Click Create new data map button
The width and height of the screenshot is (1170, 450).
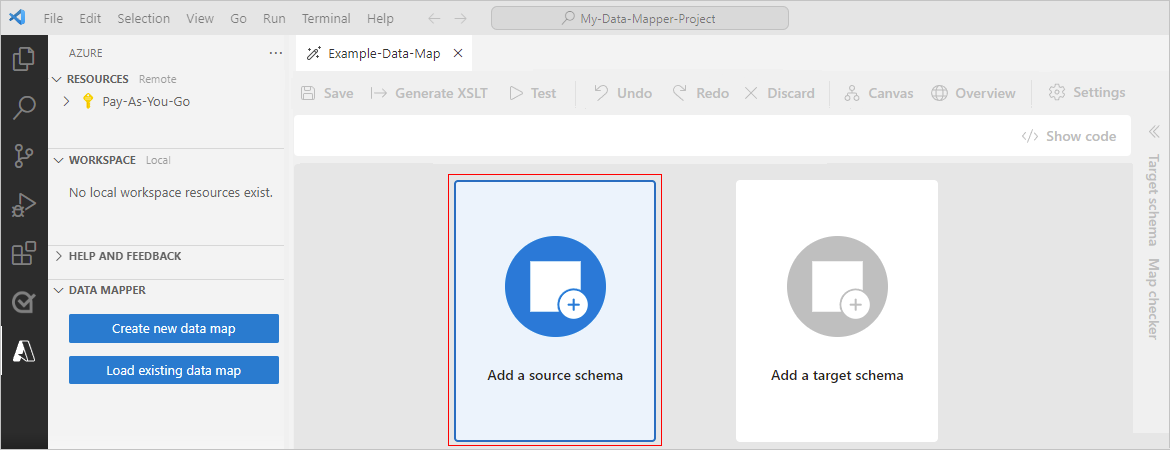coord(174,328)
